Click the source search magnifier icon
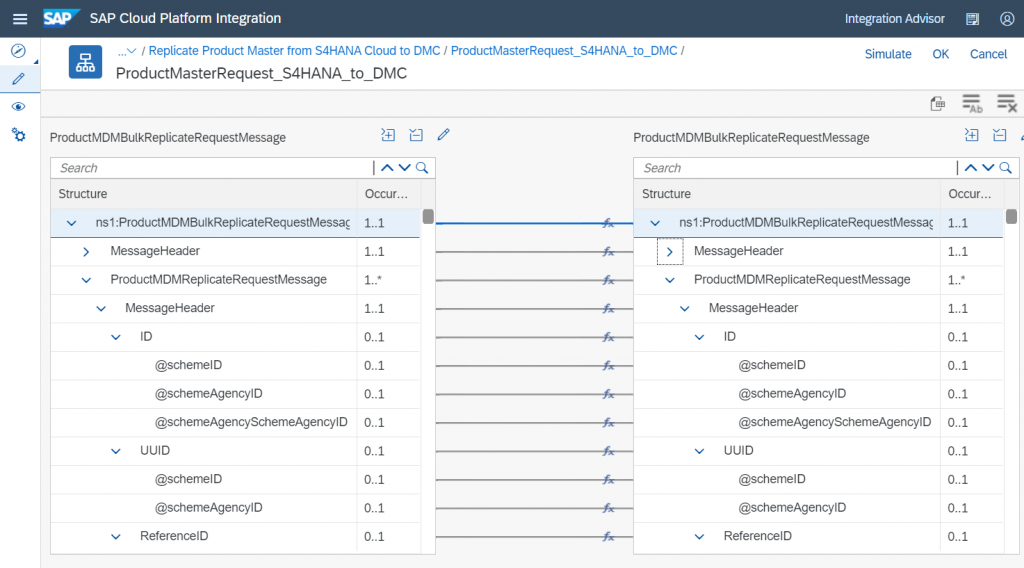 [x=423, y=168]
